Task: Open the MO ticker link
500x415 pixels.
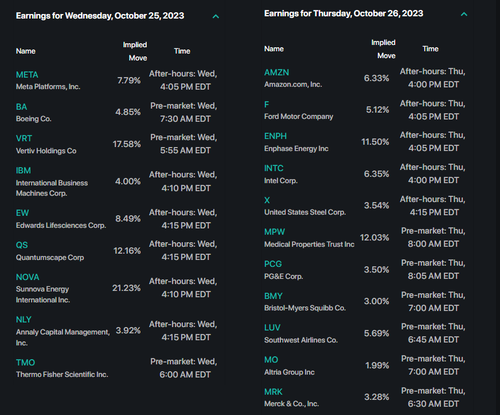Action: tap(271, 360)
